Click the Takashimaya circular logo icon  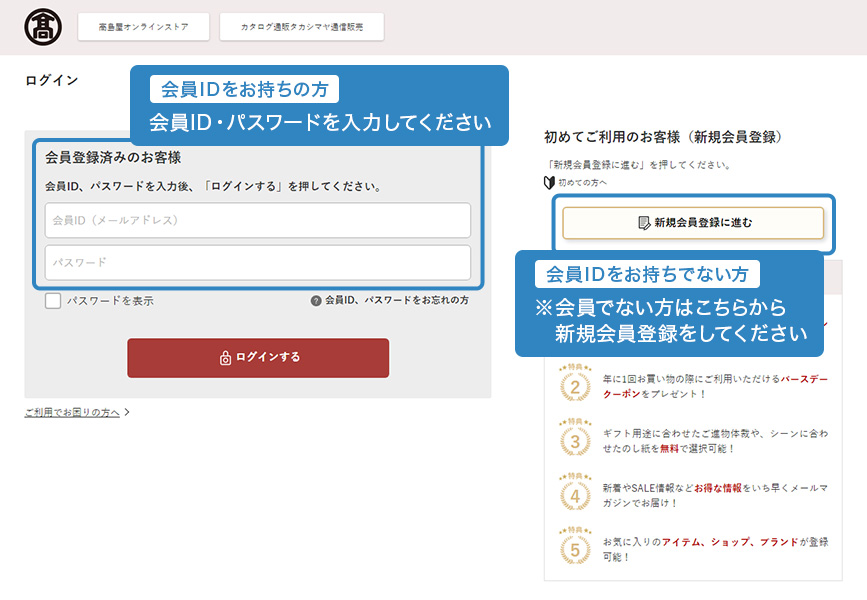click(42, 26)
